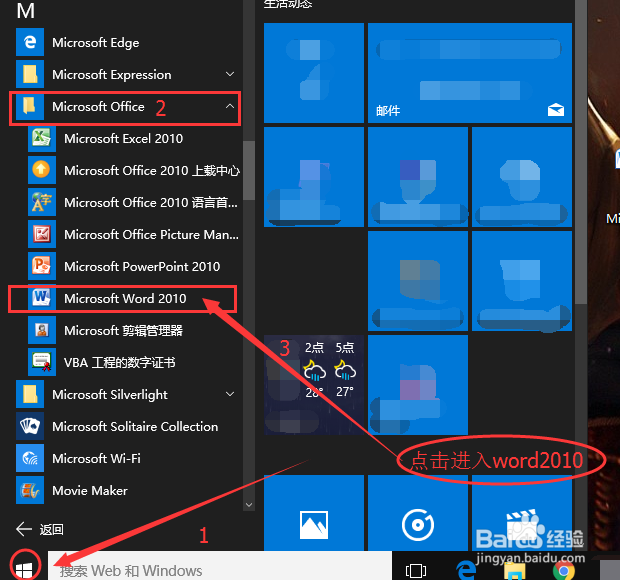Select the Microsoft Wi-Fi label
This screenshot has height=580, width=620.
[96, 459]
